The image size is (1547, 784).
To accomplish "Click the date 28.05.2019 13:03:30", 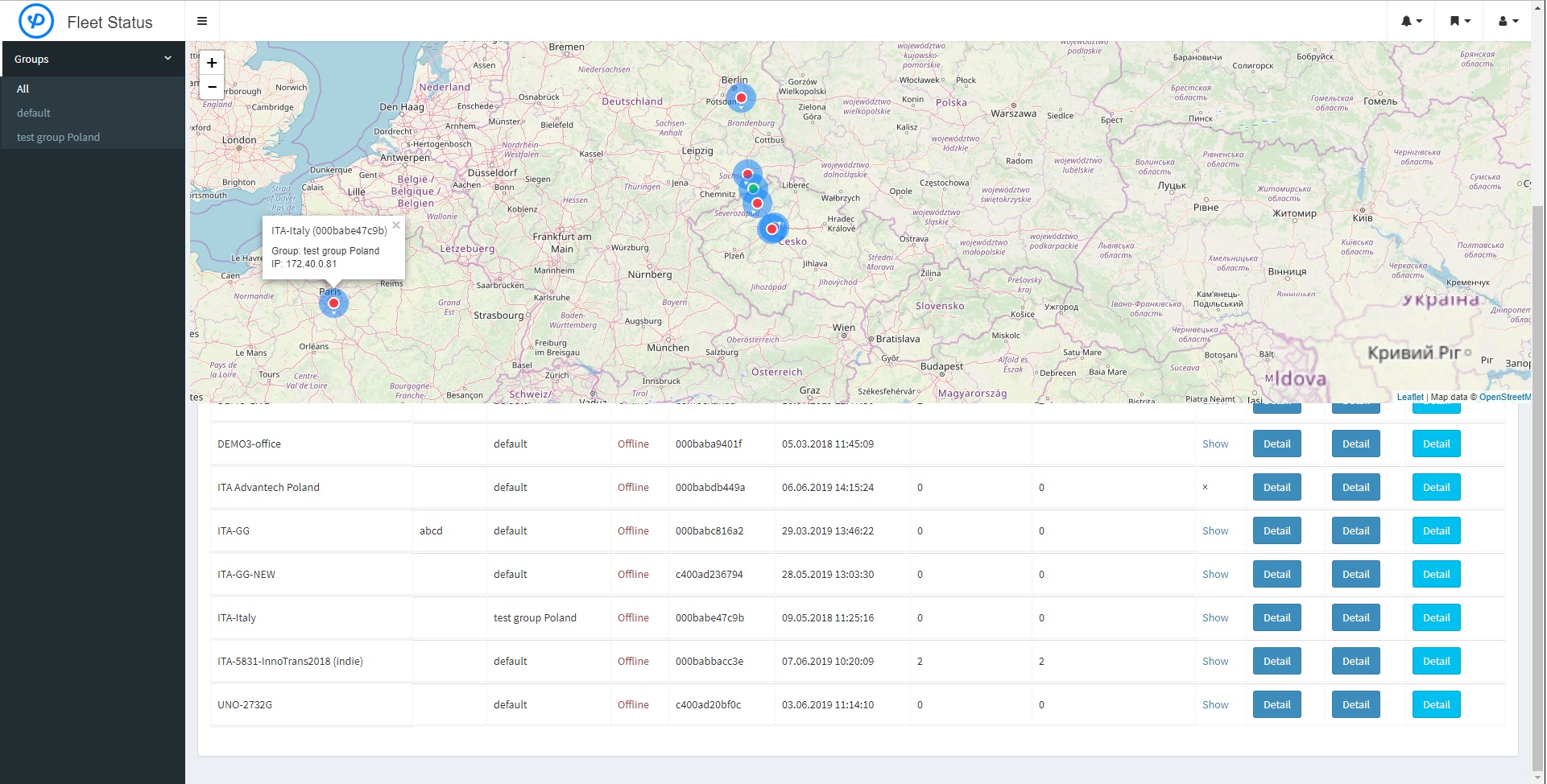I will 828,574.
